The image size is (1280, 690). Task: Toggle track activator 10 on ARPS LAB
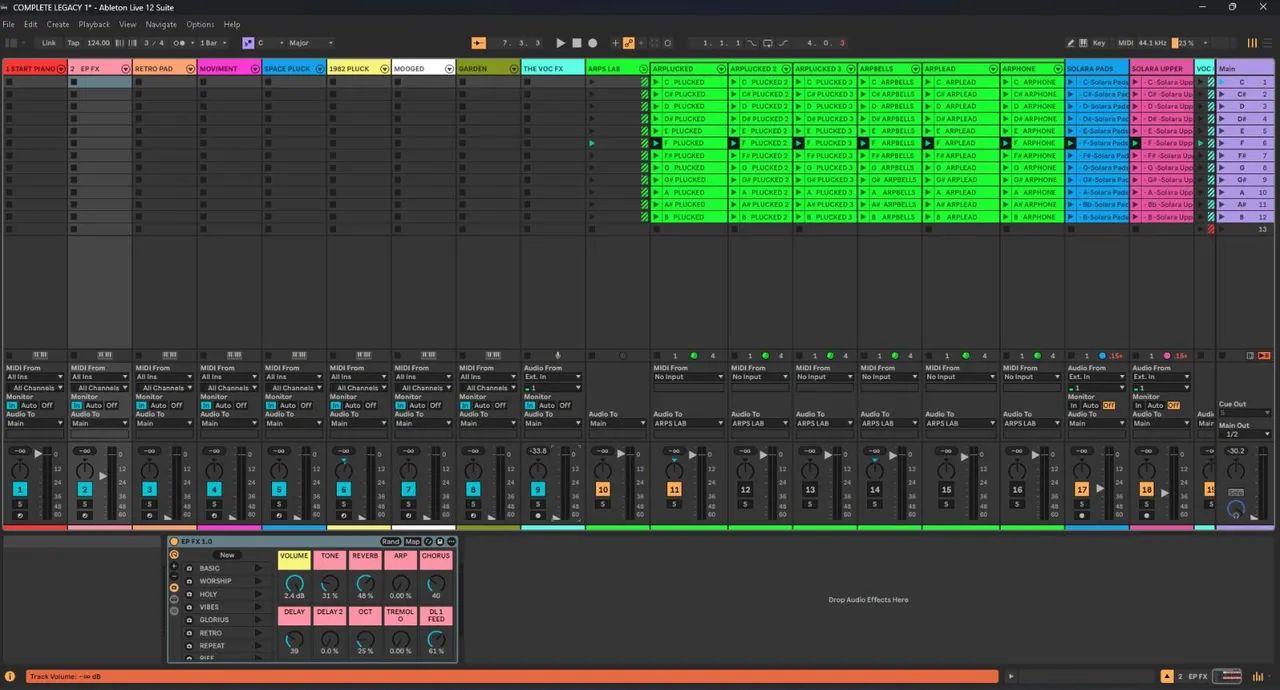[x=603, y=489]
